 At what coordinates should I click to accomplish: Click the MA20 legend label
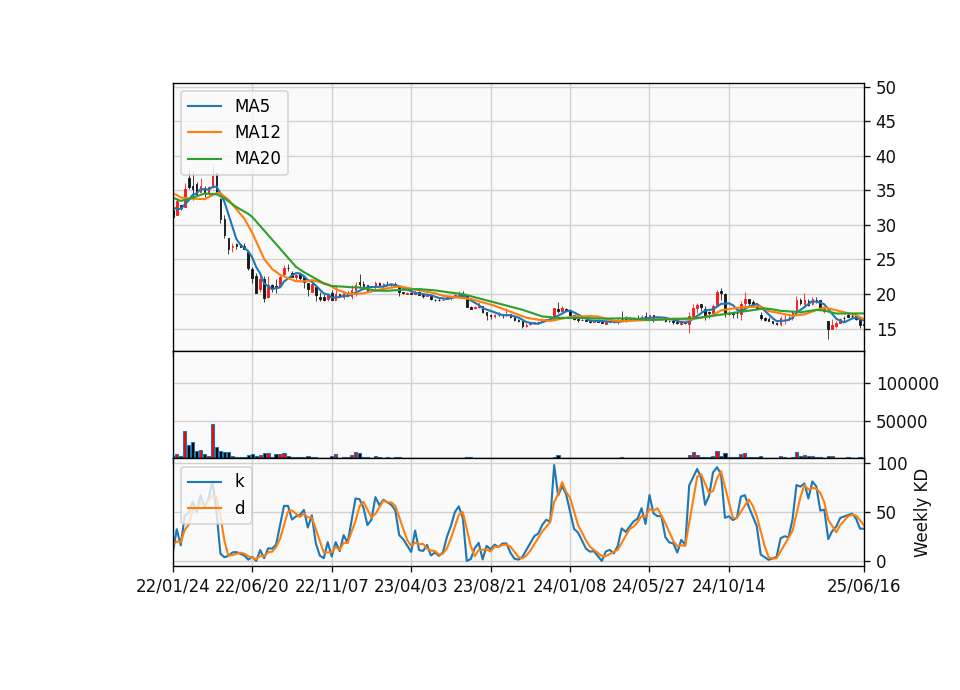(x=257, y=158)
